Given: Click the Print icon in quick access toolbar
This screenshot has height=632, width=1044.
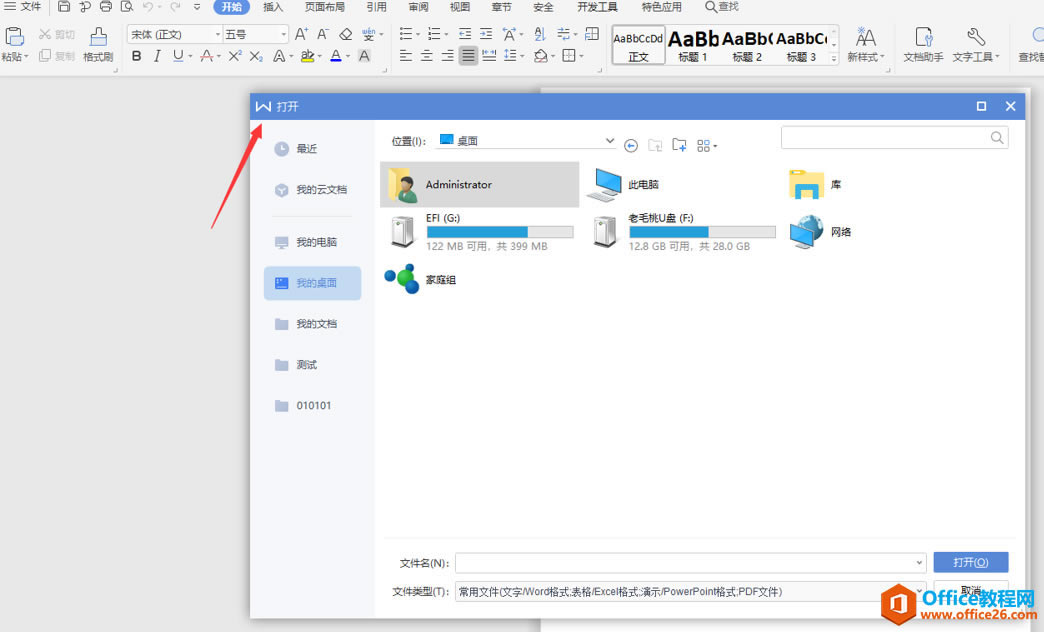Looking at the screenshot, I should coord(105,7).
